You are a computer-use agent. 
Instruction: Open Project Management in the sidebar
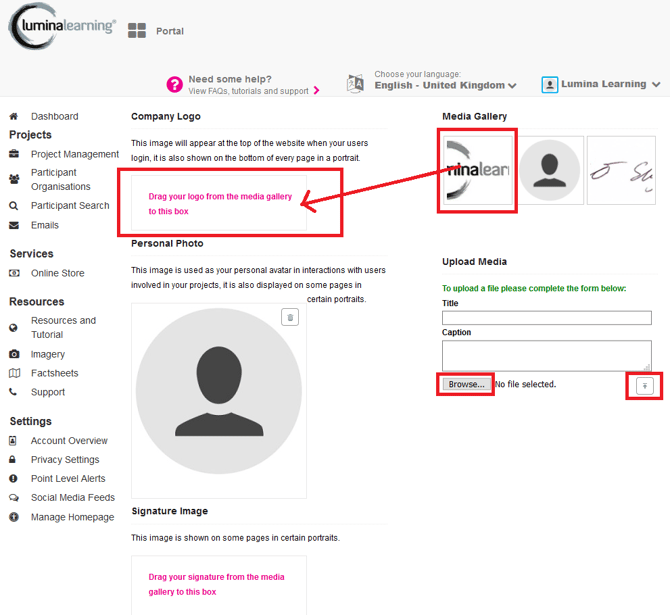tap(74, 154)
